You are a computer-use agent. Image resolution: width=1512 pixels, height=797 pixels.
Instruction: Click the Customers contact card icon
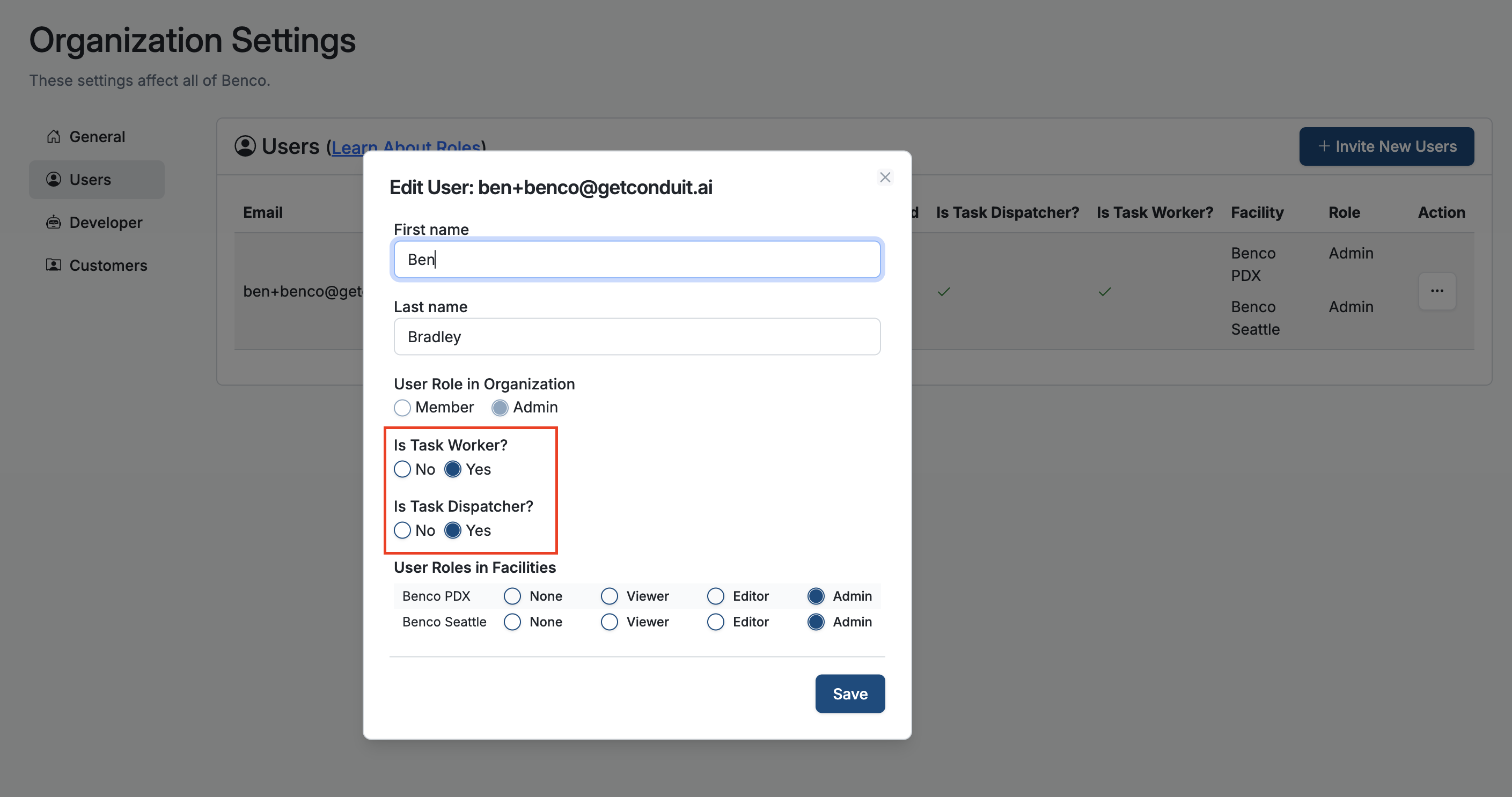pos(54,265)
